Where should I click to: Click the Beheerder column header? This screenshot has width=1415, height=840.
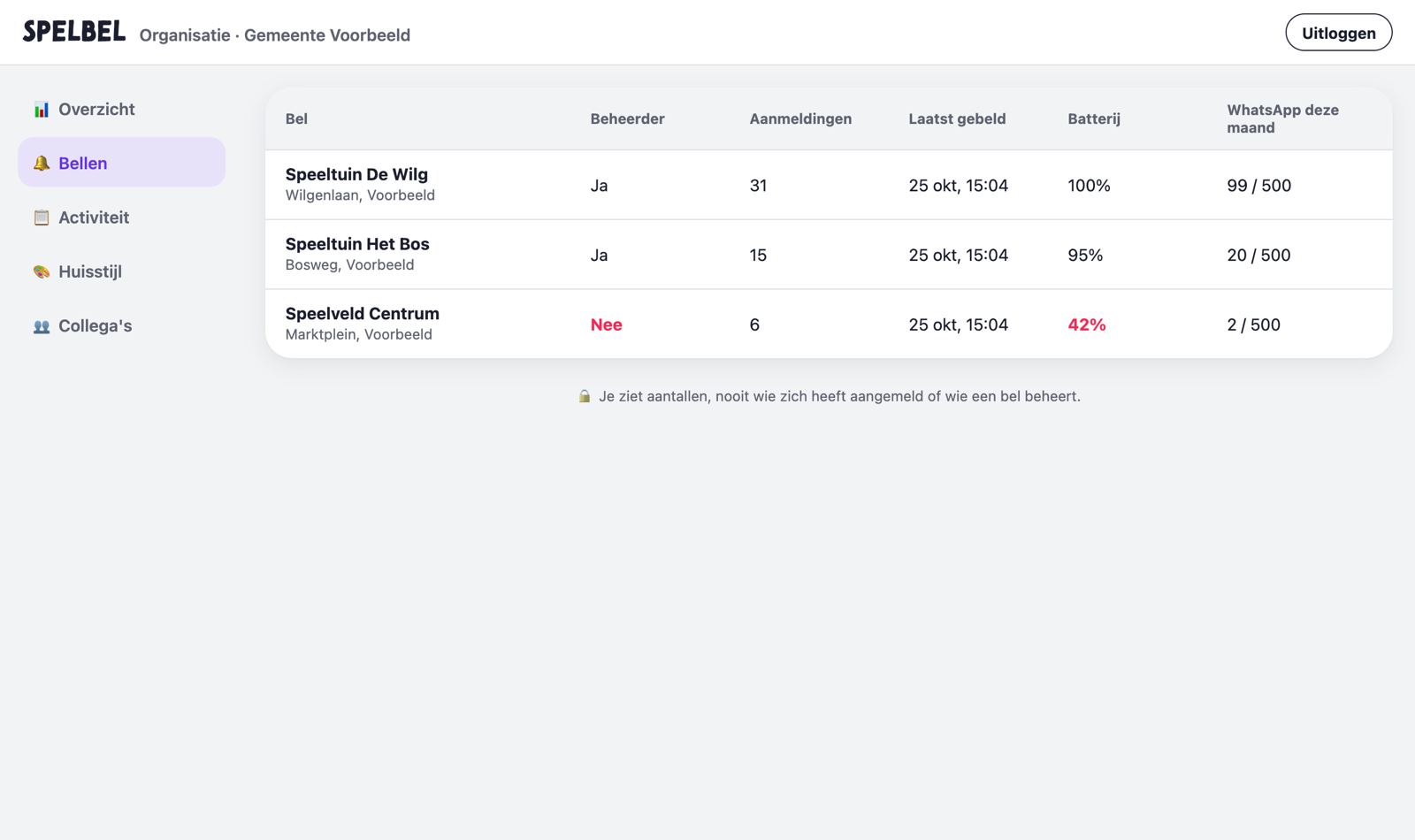pyautogui.click(x=627, y=118)
